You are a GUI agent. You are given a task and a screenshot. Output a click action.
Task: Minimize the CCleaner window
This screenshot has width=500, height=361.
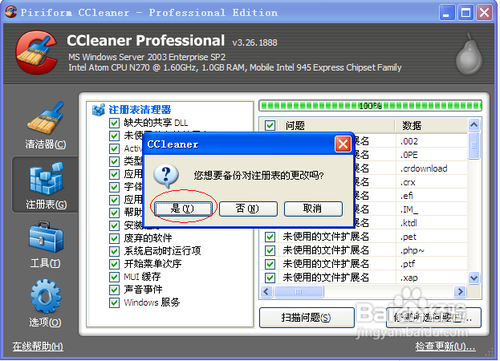click(447, 13)
